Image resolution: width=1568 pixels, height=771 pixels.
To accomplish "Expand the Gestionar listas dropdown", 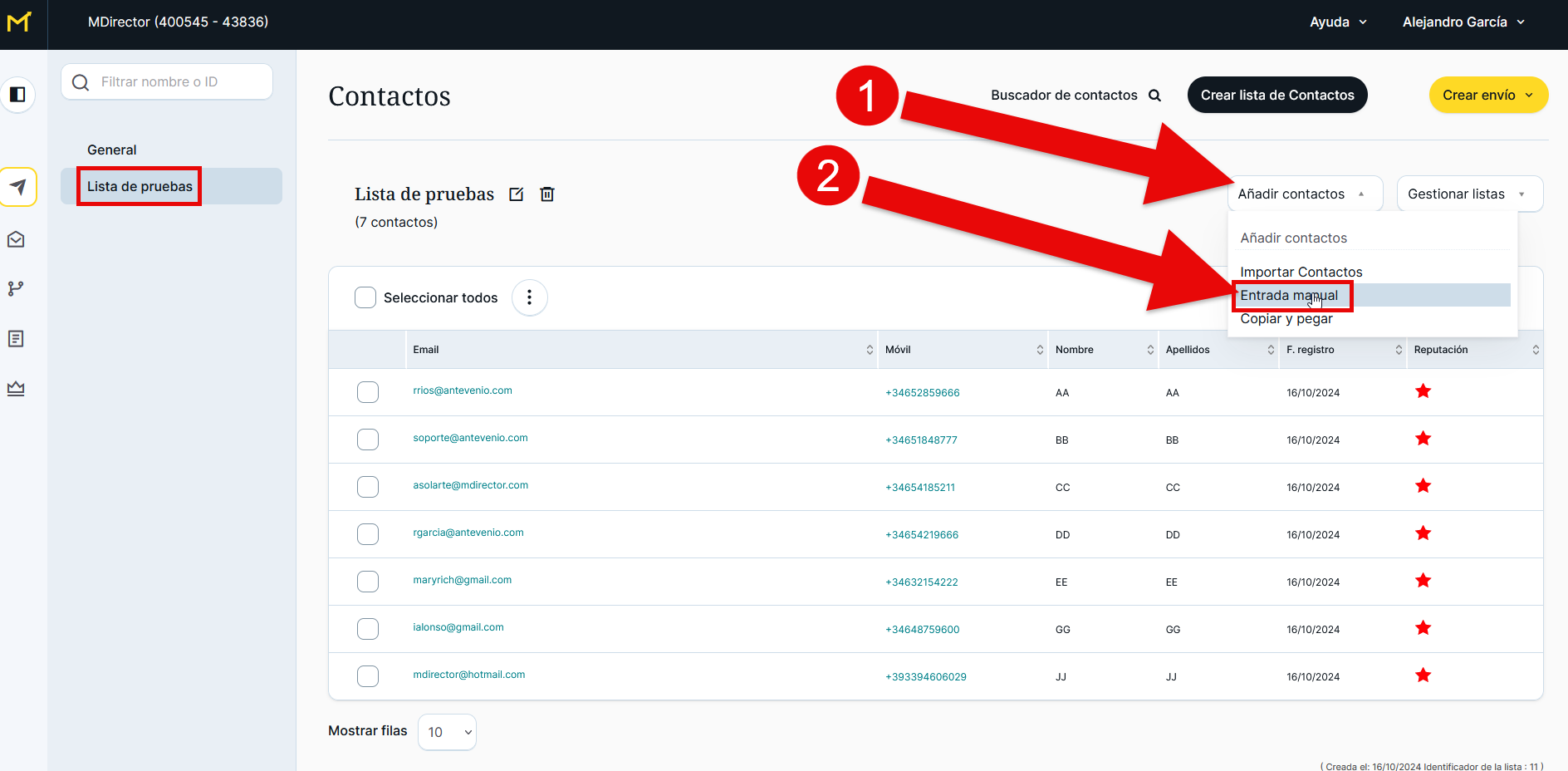I will pyautogui.click(x=1469, y=194).
